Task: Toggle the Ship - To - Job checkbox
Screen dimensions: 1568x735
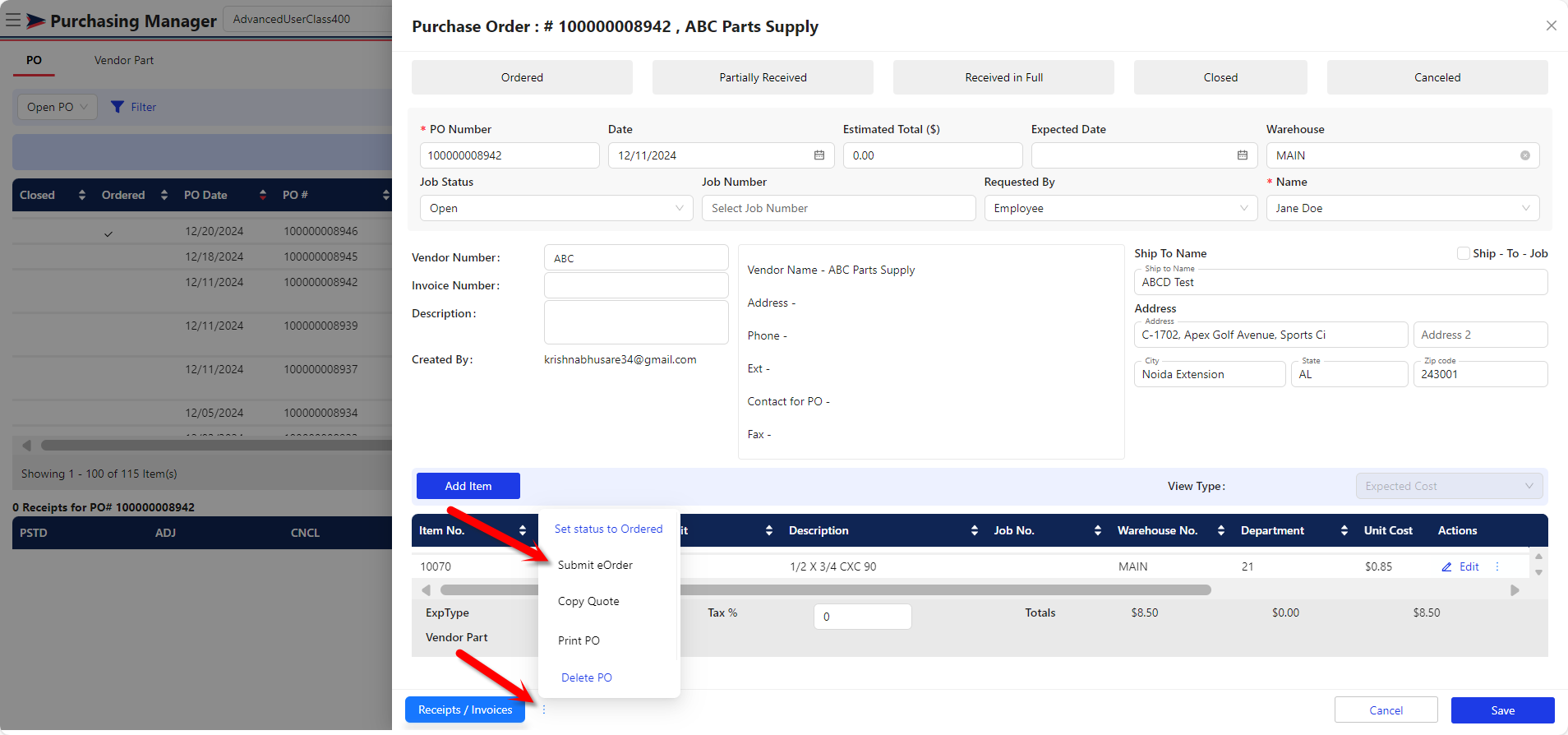Action: (1463, 253)
